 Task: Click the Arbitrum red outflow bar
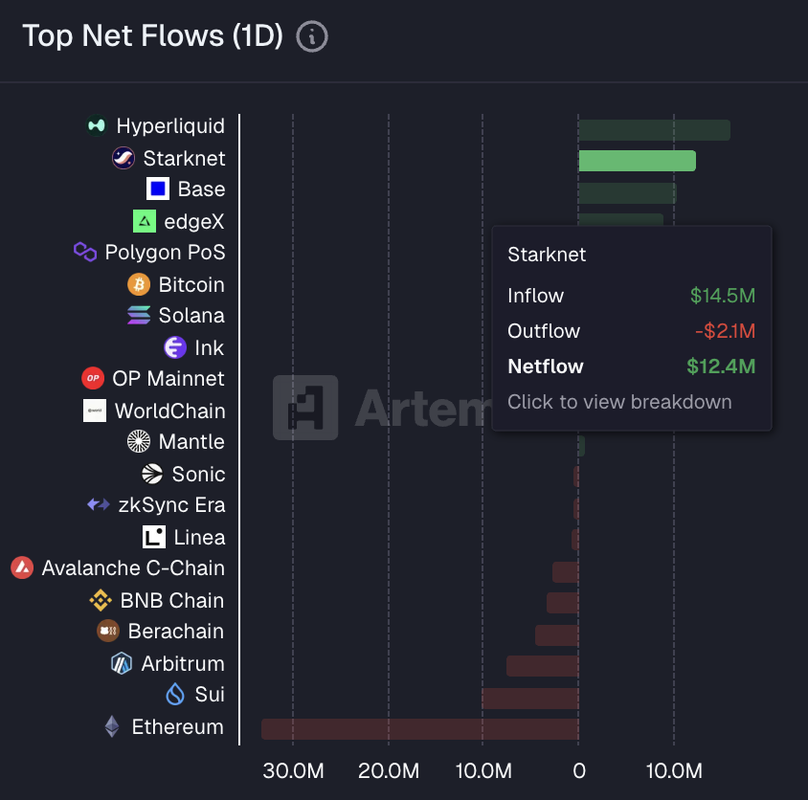point(542,665)
